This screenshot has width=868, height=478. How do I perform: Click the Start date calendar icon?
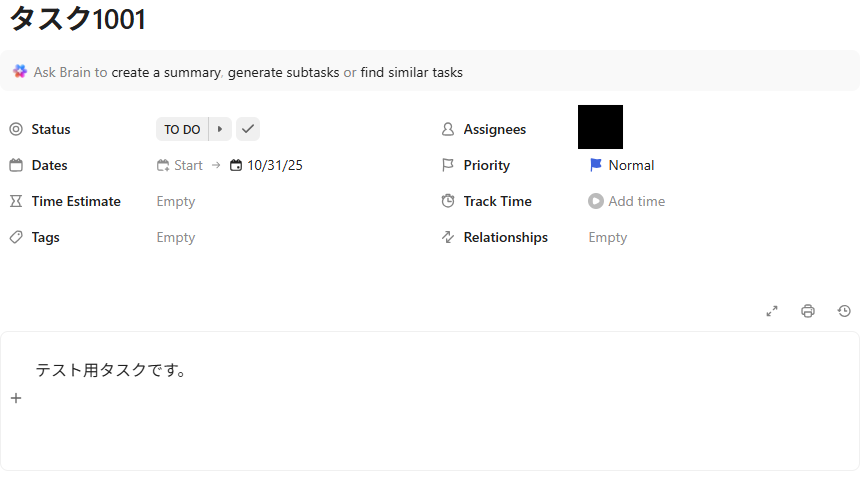click(x=163, y=165)
